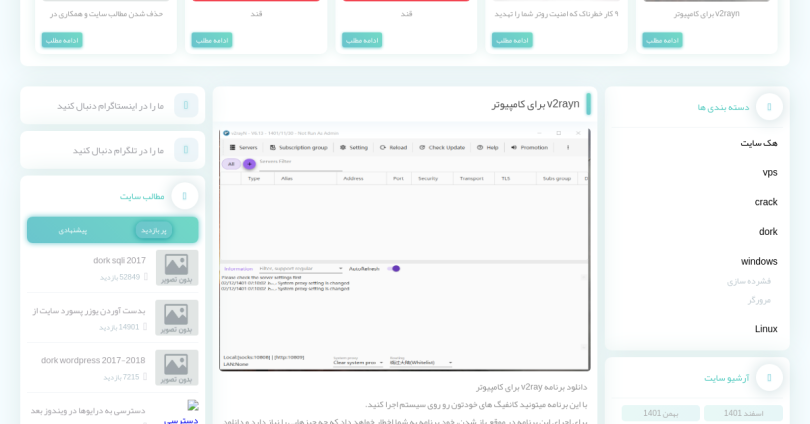
Task: Click ما را در اینستاگرام دنبال کنید
Action: pyautogui.click(x=111, y=106)
